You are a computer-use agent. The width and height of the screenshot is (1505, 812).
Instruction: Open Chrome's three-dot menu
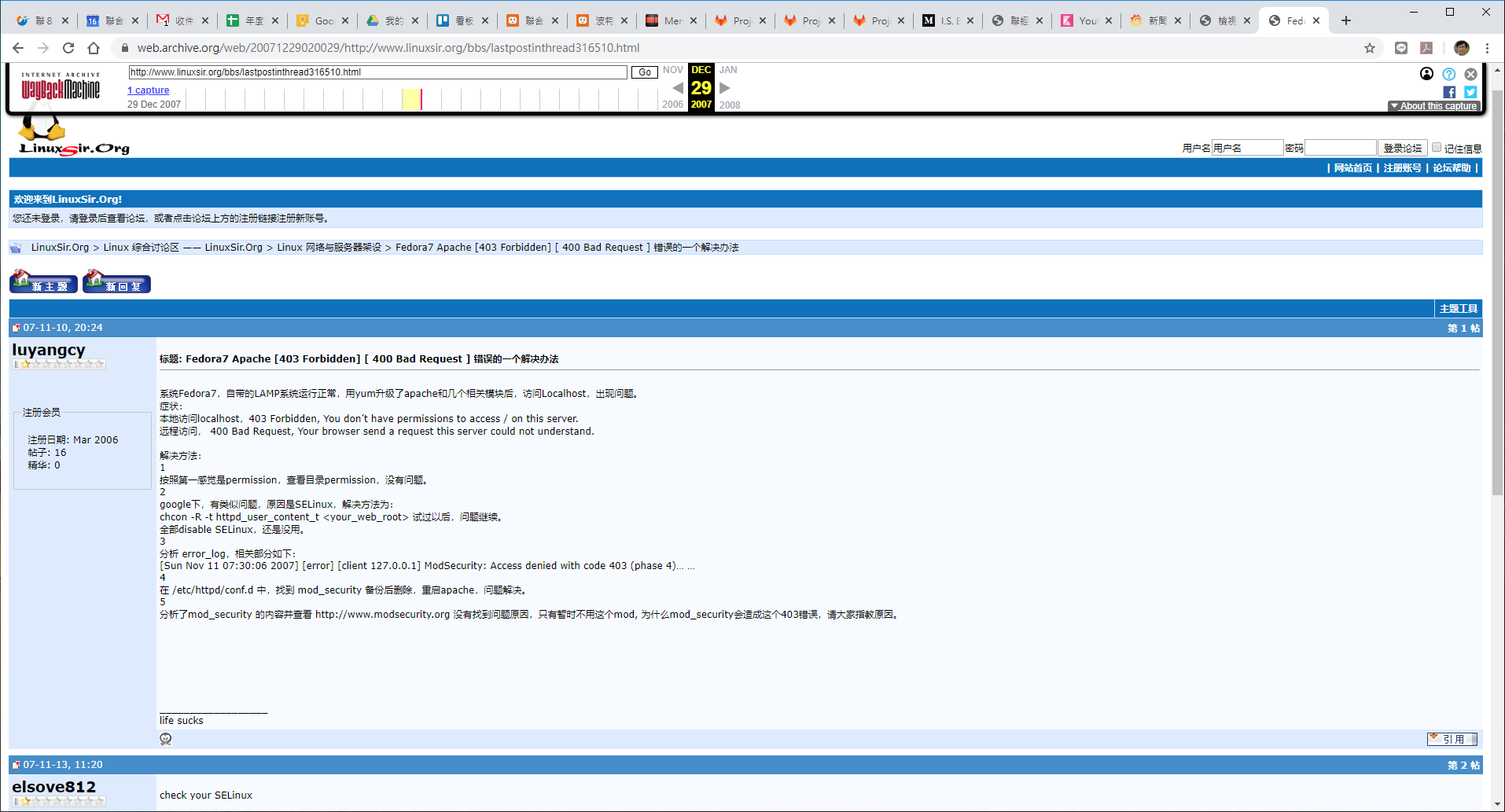tap(1487, 48)
